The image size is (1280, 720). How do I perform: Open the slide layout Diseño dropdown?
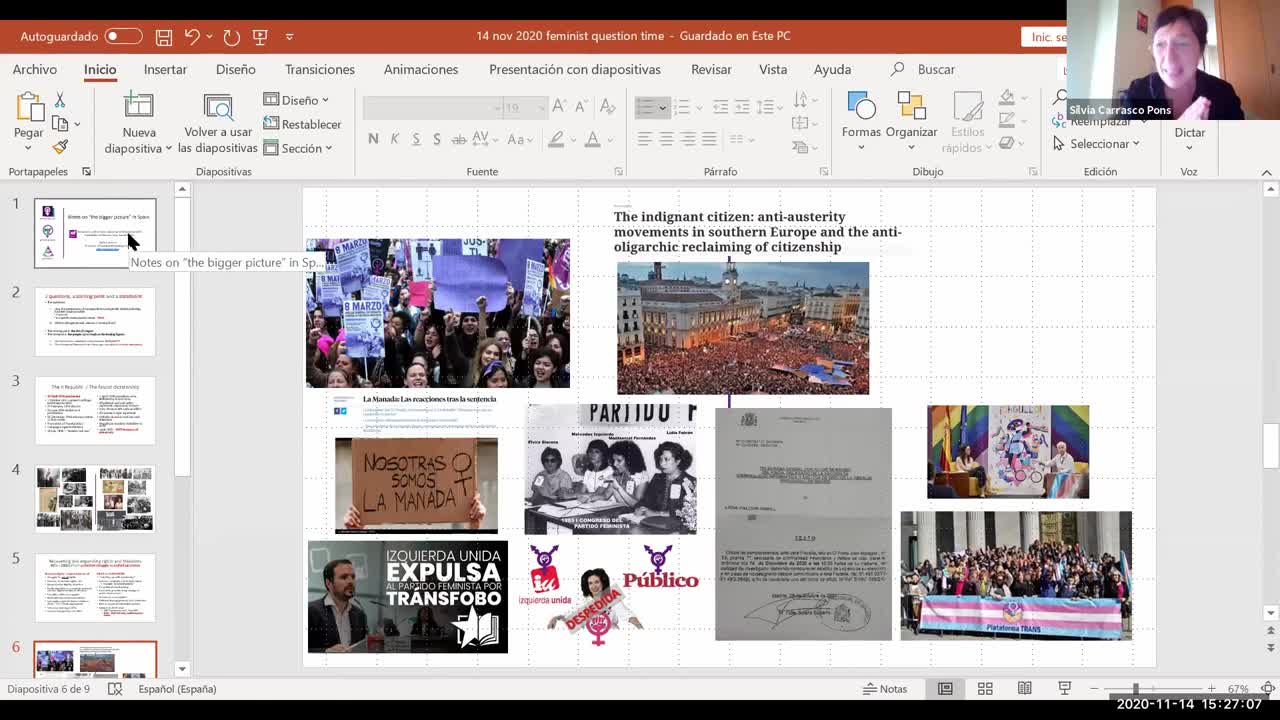296,100
